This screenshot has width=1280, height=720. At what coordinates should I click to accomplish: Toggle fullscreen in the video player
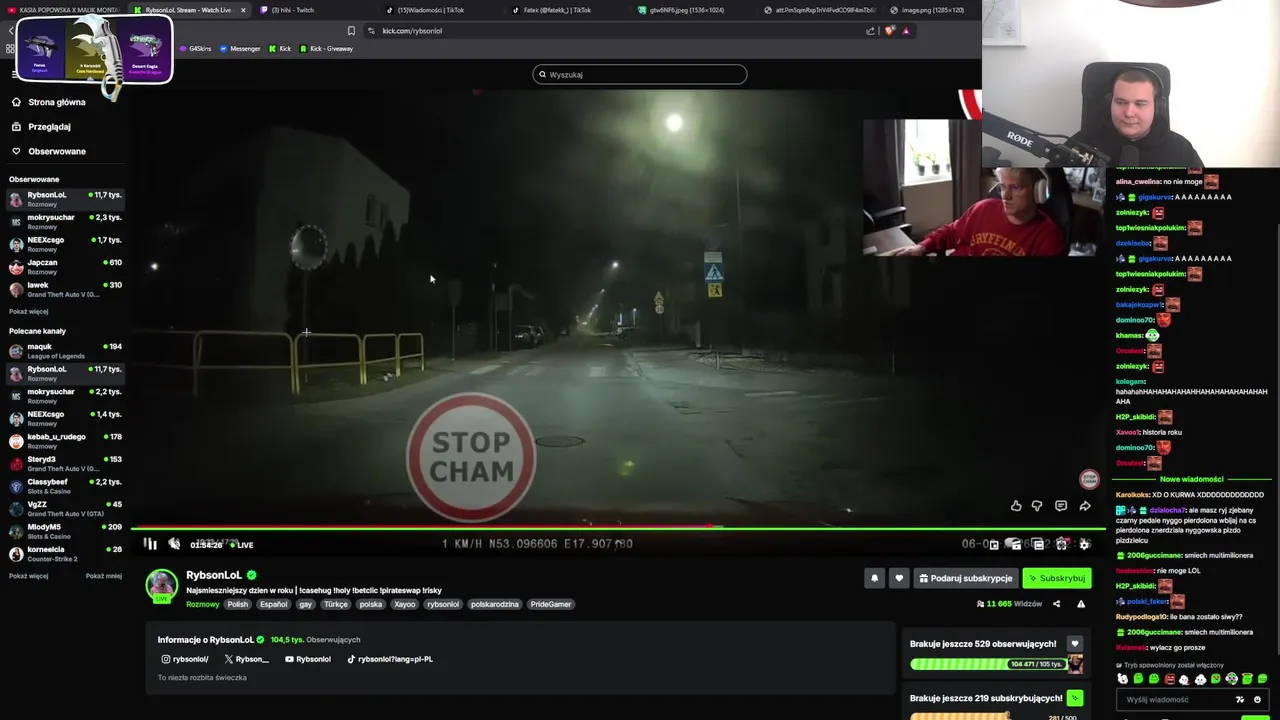tap(1062, 544)
